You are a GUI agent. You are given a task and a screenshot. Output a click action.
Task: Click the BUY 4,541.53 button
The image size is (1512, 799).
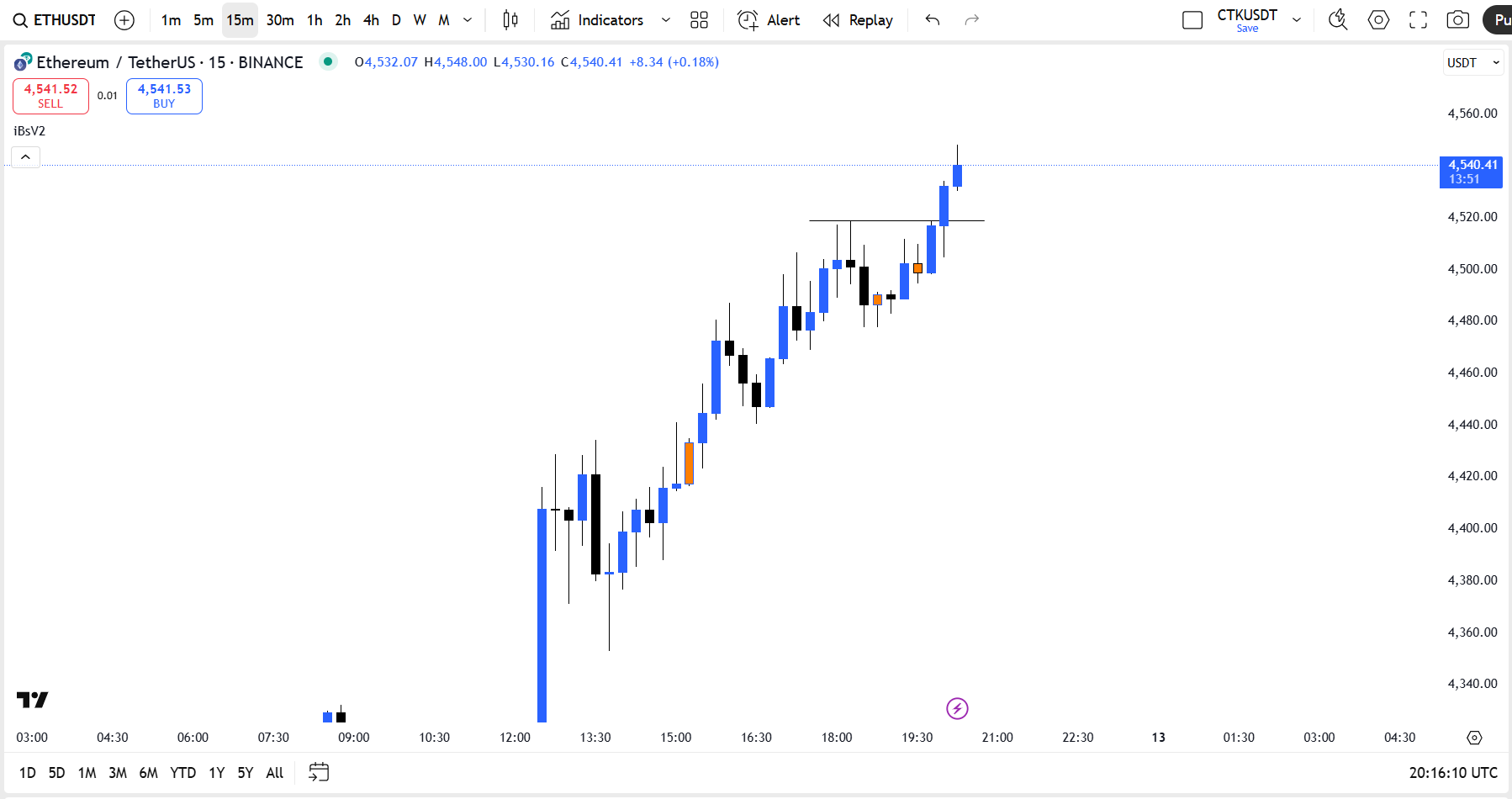[x=164, y=96]
